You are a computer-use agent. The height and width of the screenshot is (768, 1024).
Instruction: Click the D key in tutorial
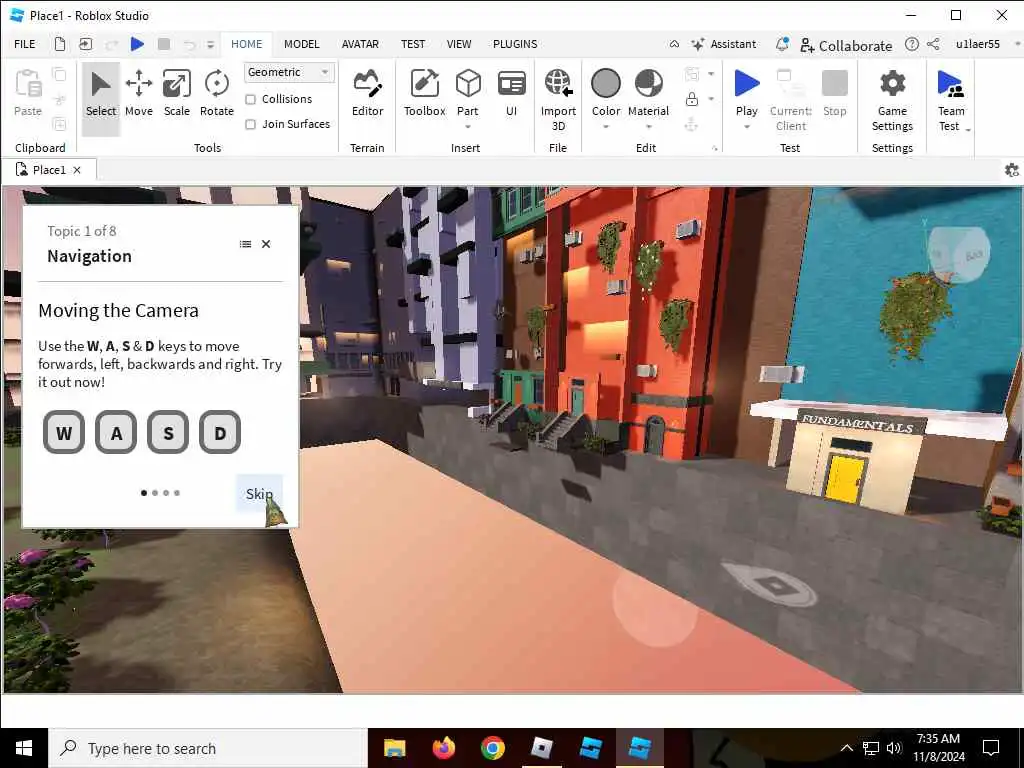click(x=220, y=432)
